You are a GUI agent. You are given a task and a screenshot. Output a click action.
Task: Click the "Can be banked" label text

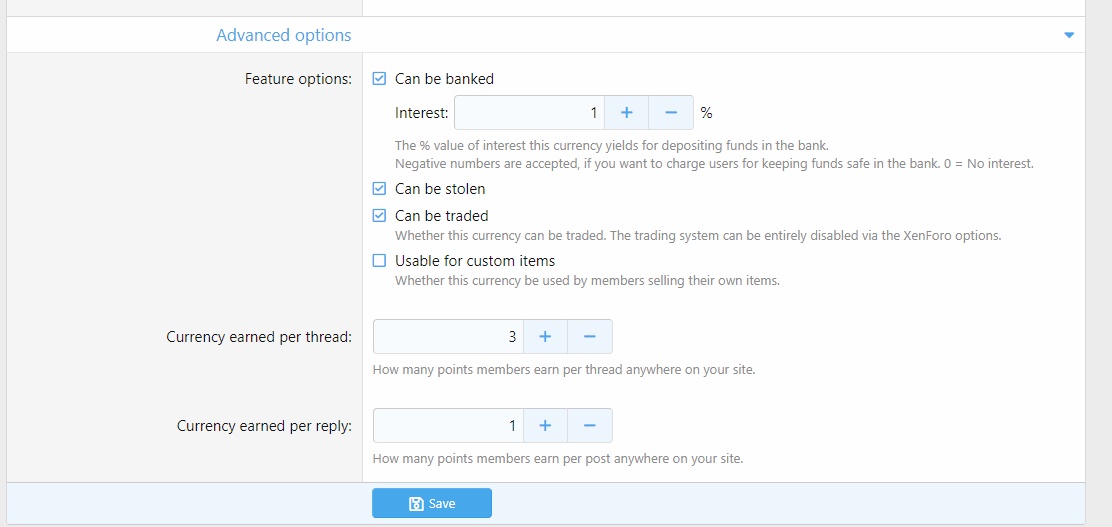[x=444, y=79]
